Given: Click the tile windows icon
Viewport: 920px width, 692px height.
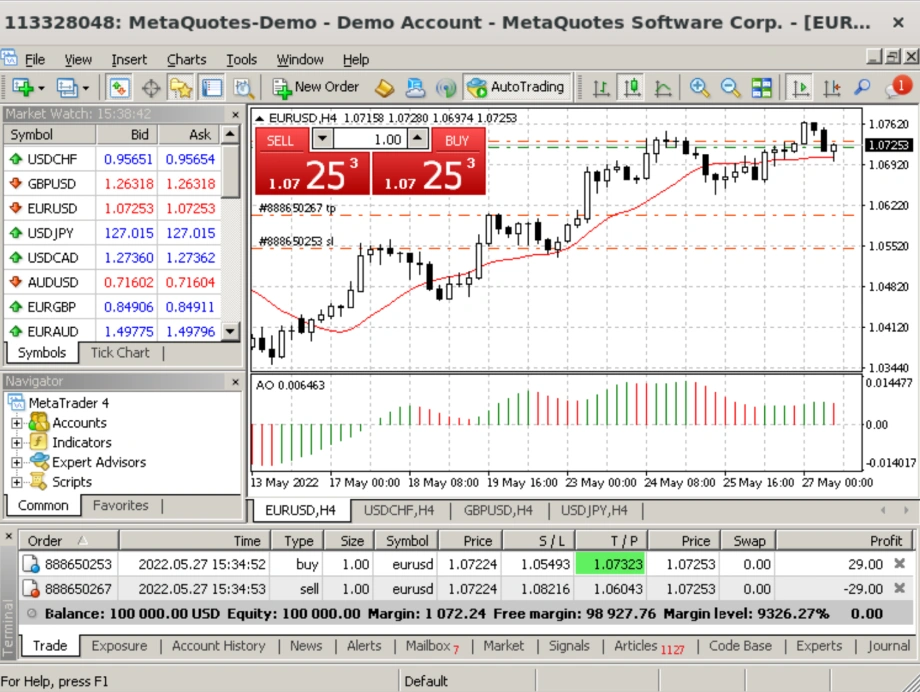Looking at the screenshot, I should (762, 88).
